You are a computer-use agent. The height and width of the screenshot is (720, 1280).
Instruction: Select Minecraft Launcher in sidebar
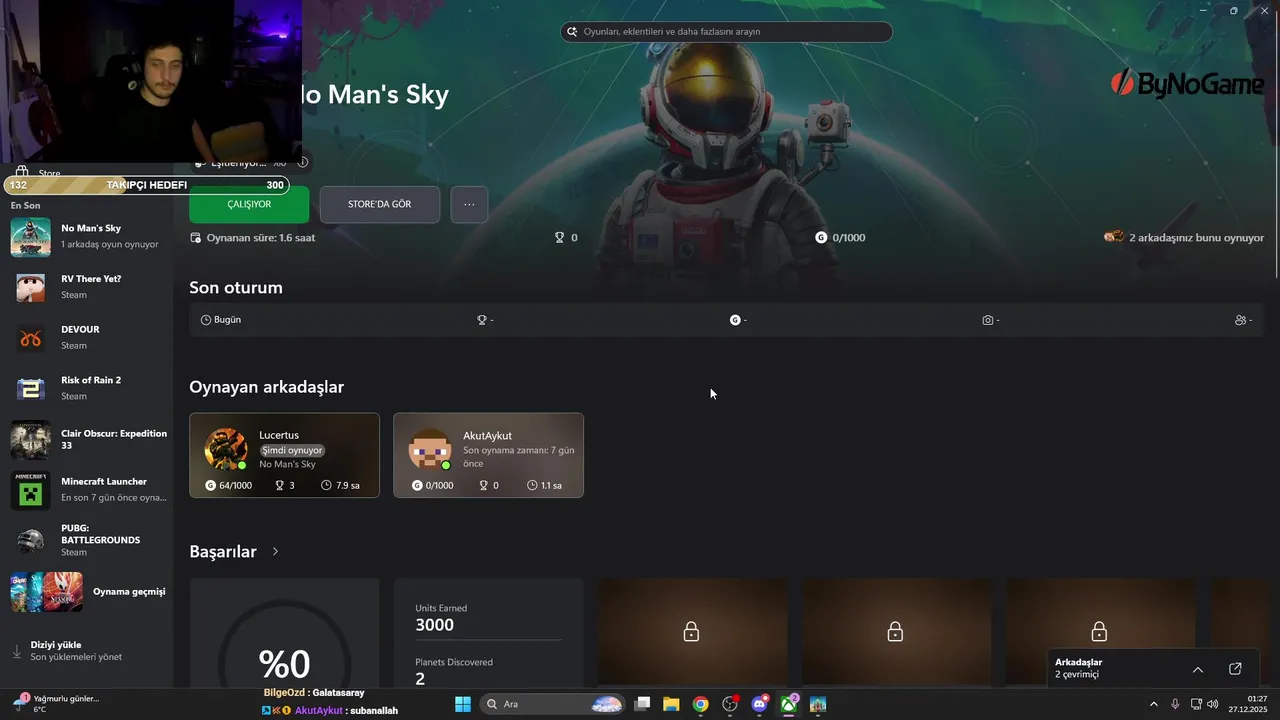point(87,489)
